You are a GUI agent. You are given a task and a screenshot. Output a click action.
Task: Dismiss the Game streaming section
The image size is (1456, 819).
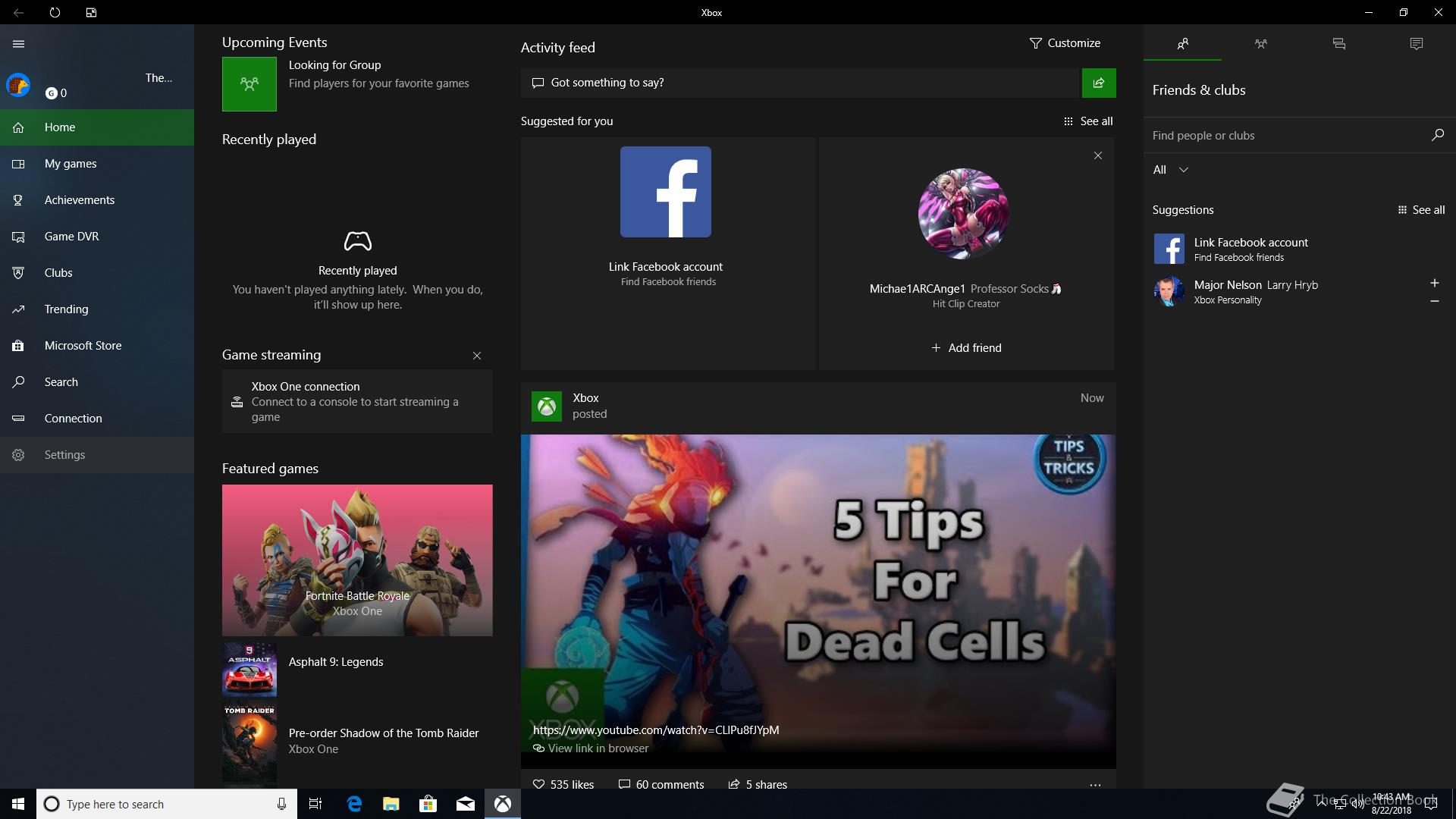point(477,356)
